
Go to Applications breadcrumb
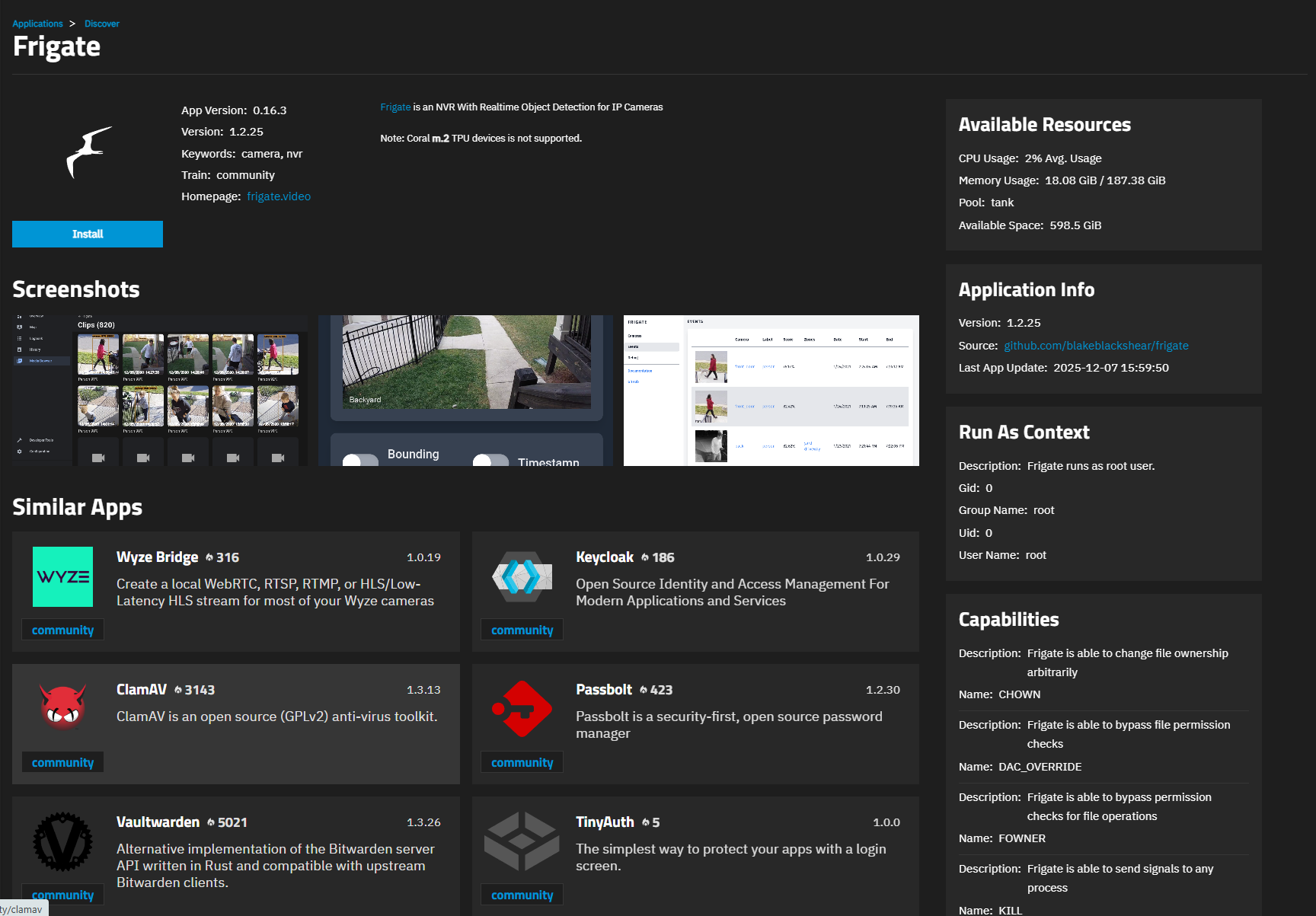(x=37, y=24)
